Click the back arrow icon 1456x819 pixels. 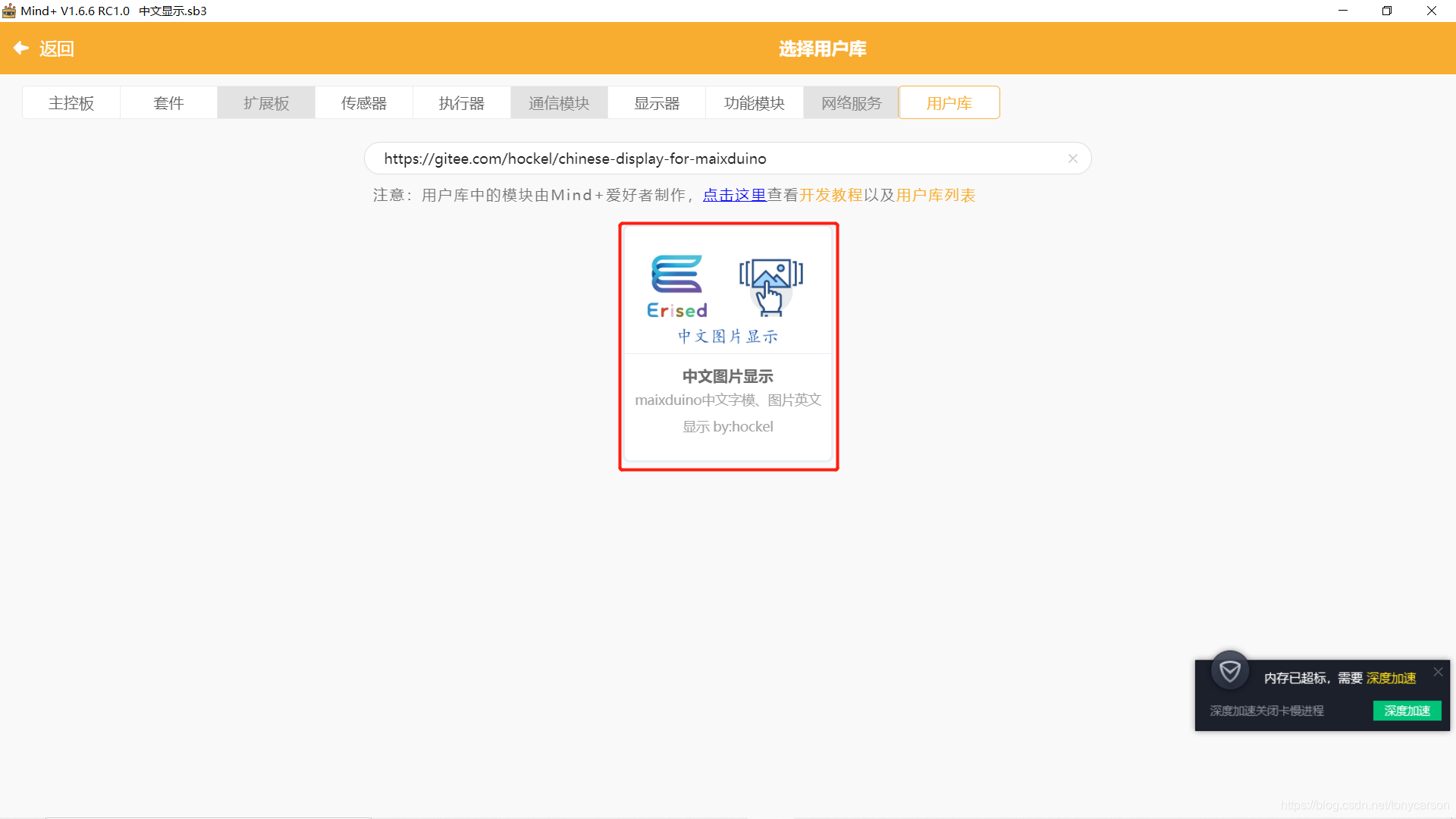tap(20, 48)
